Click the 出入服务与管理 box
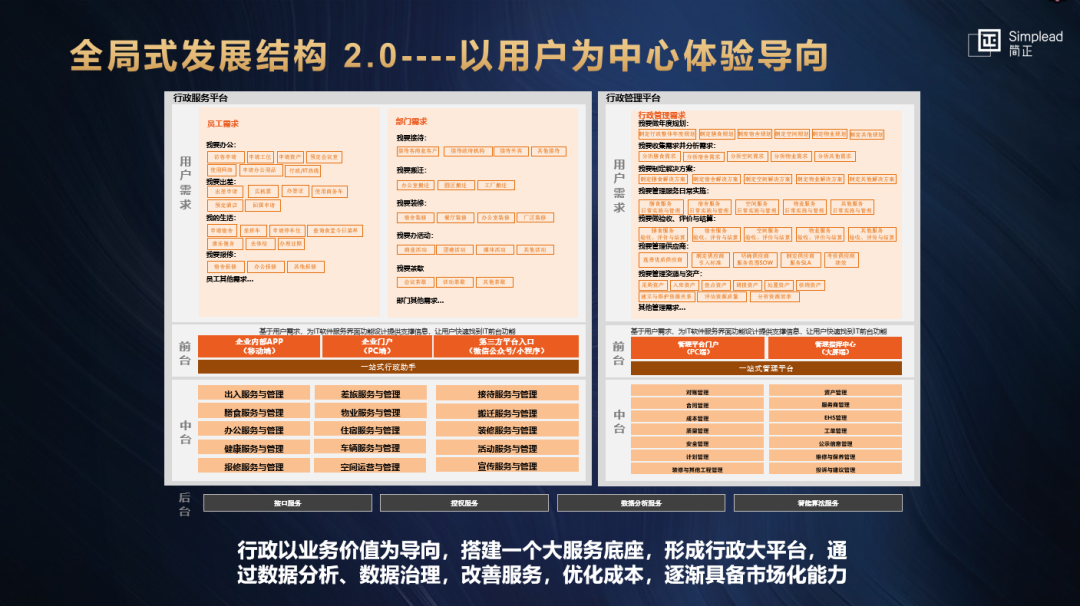The height and width of the screenshot is (606, 1080). pyautogui.click(x=253, y=394)
